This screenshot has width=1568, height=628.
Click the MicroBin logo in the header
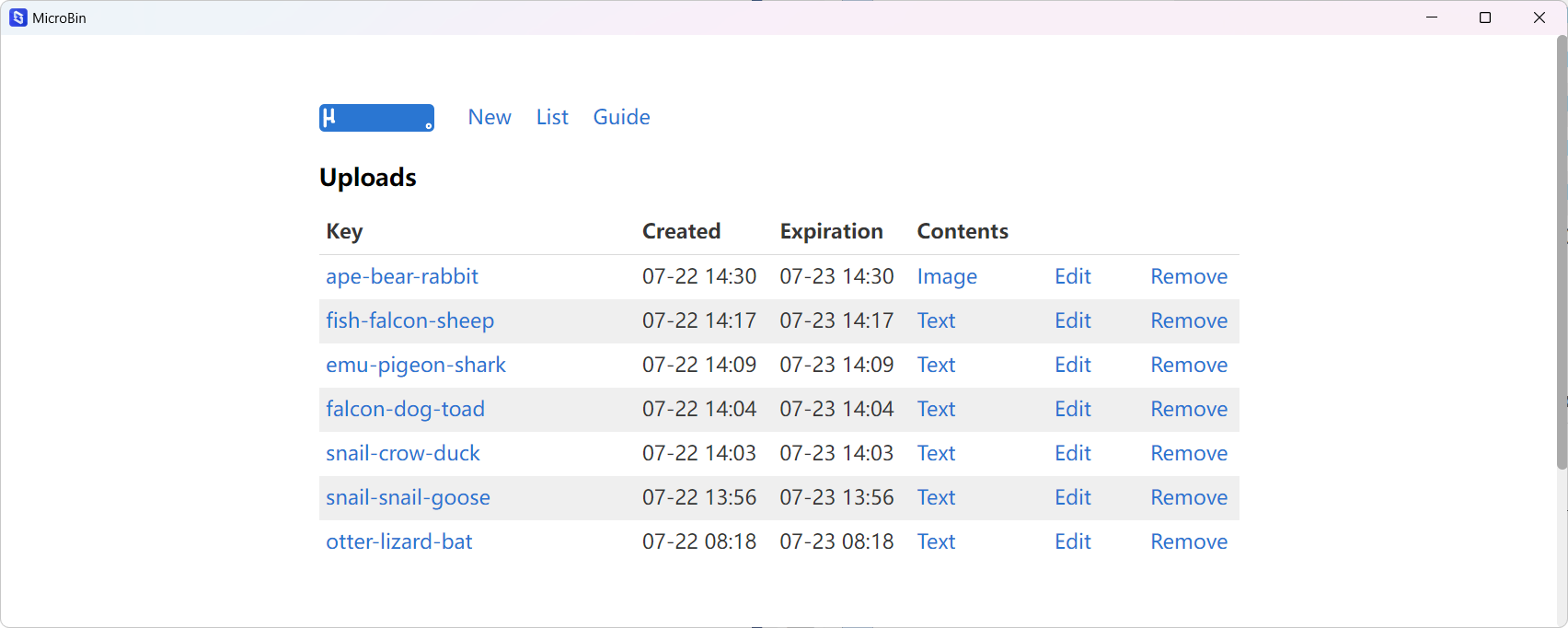376,118
